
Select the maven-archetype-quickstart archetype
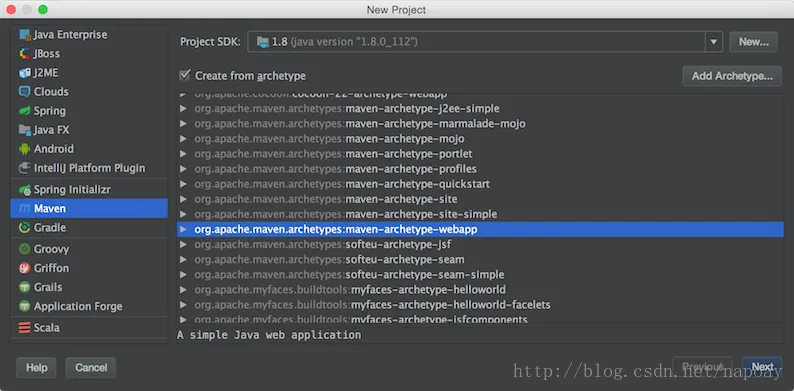[480, 184]
